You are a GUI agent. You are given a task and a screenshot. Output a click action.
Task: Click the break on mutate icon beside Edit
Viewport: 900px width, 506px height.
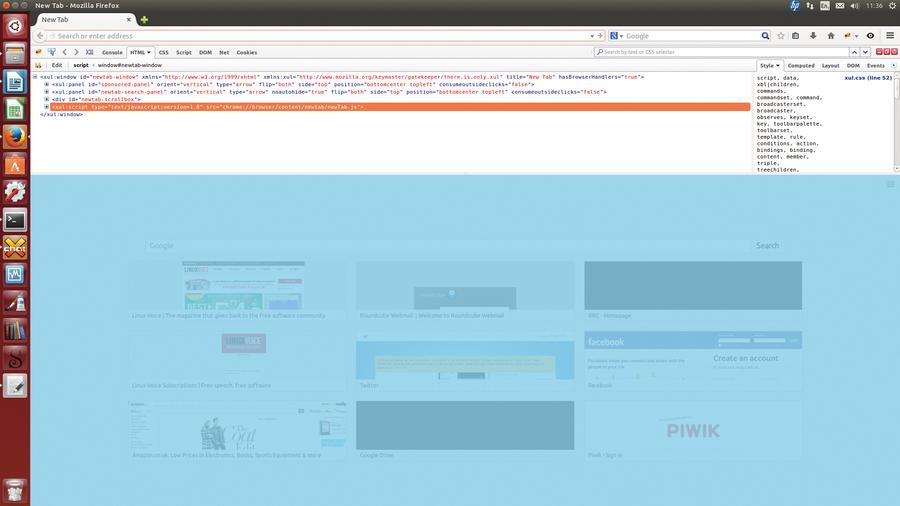38,65
